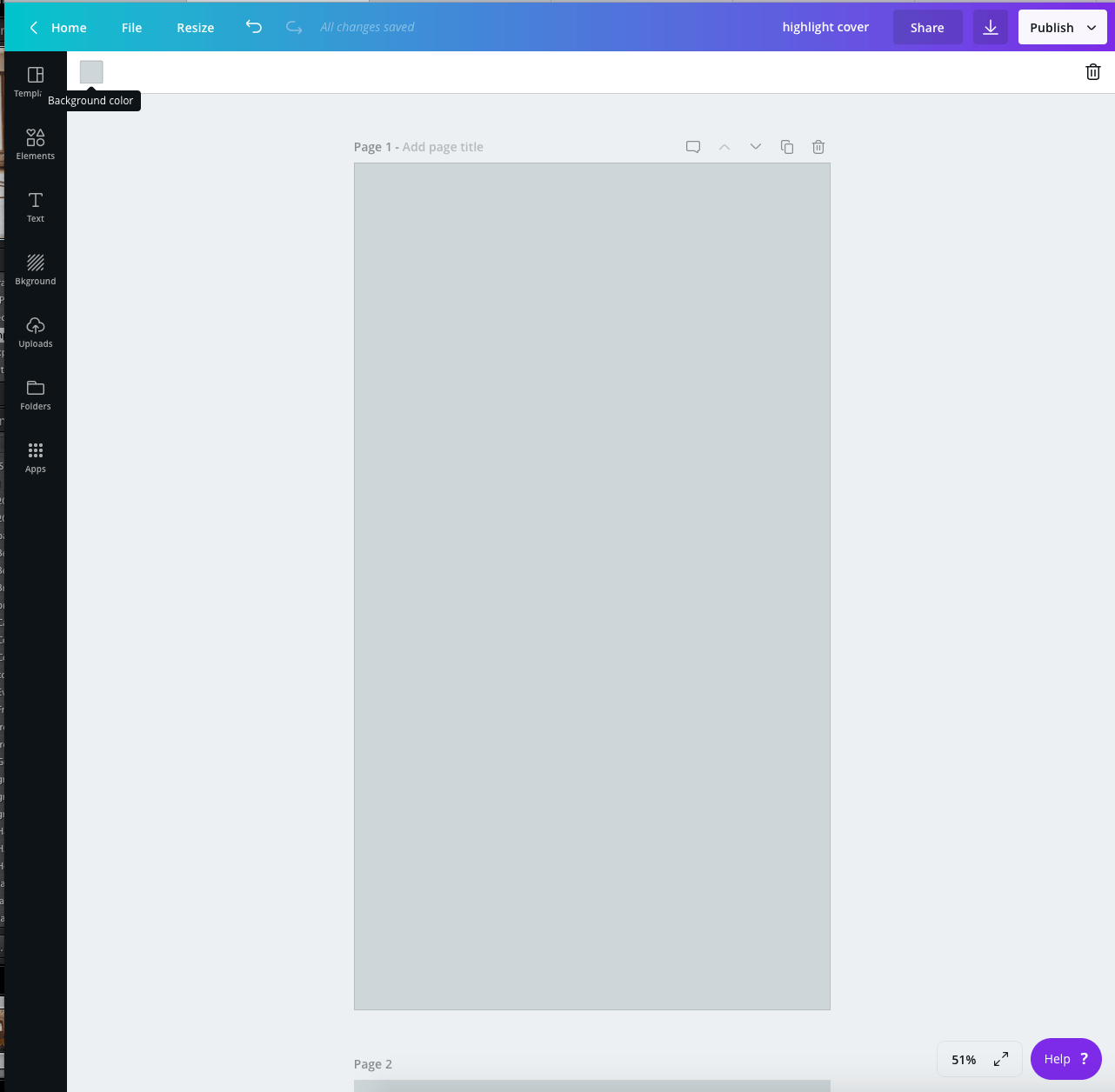Click Add page title on Page 1

point(443,147)
